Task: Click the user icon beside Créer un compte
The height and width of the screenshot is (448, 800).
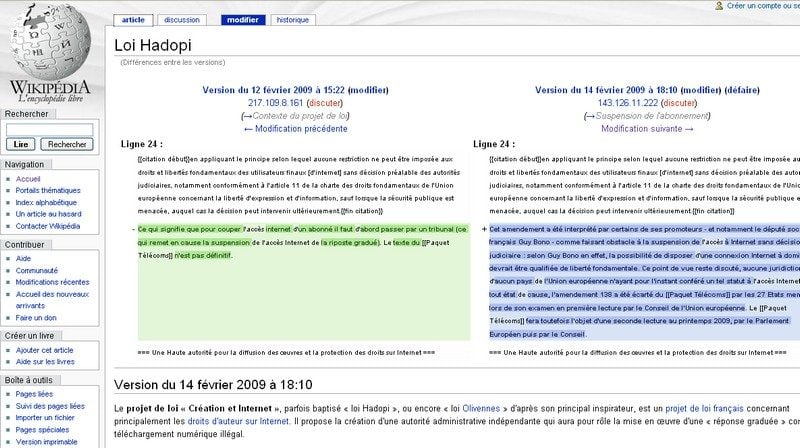Action: coord(720,6)
